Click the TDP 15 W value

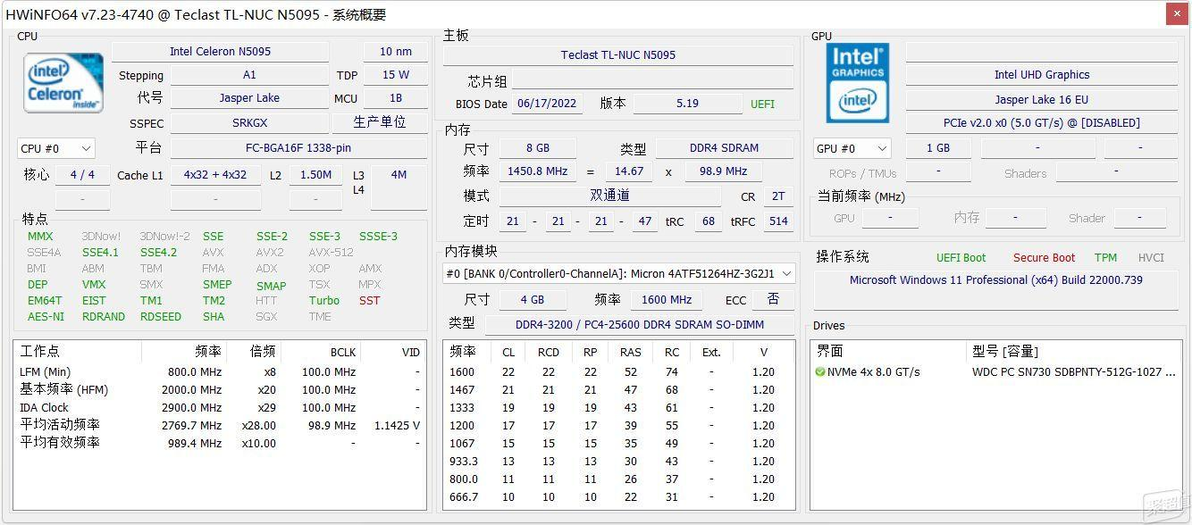(x=395, y=74)
